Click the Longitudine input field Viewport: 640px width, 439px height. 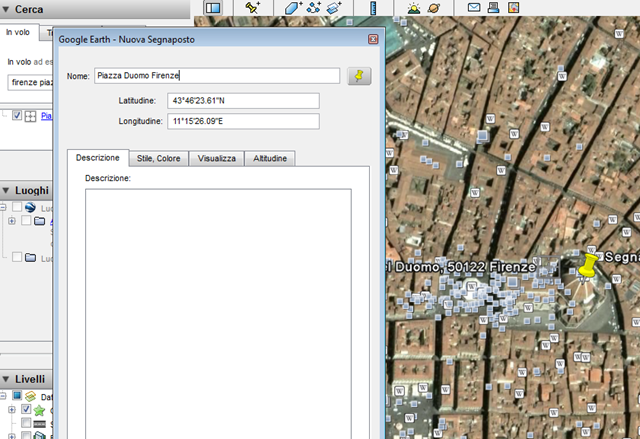pos(243,121)
